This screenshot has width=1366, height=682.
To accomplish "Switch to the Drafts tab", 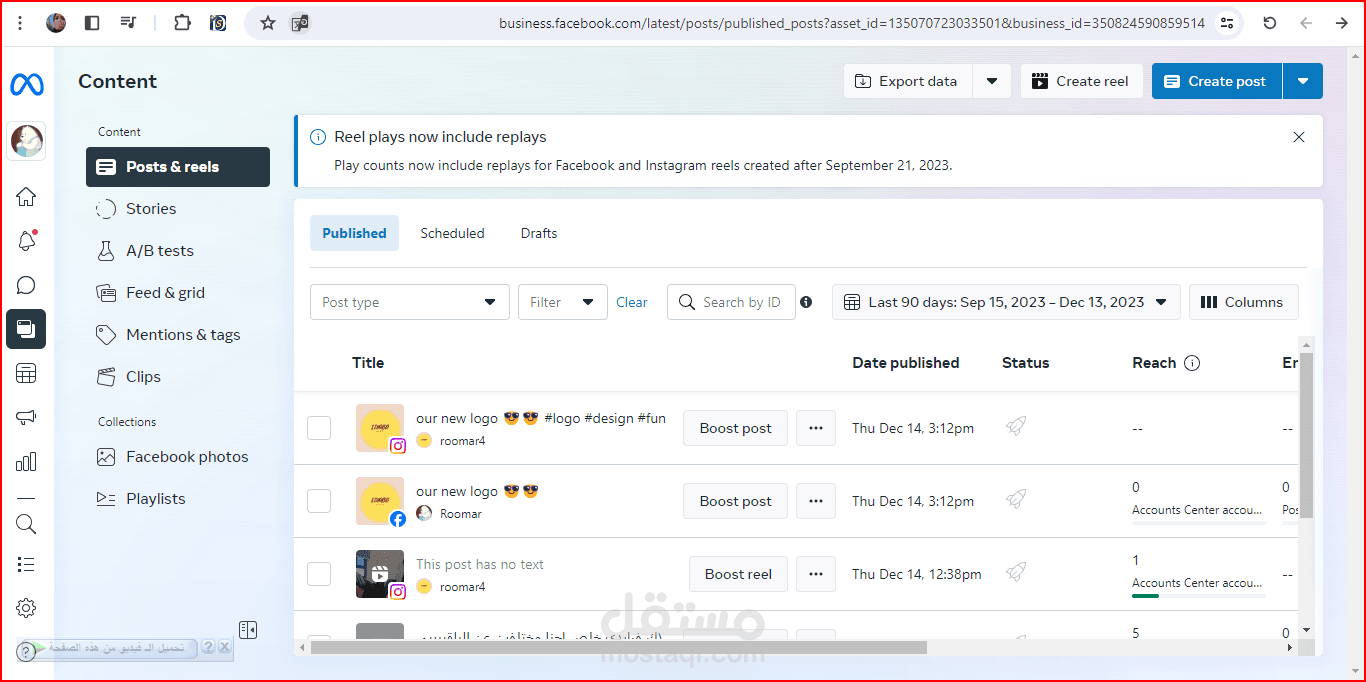I will click(539, 233).
